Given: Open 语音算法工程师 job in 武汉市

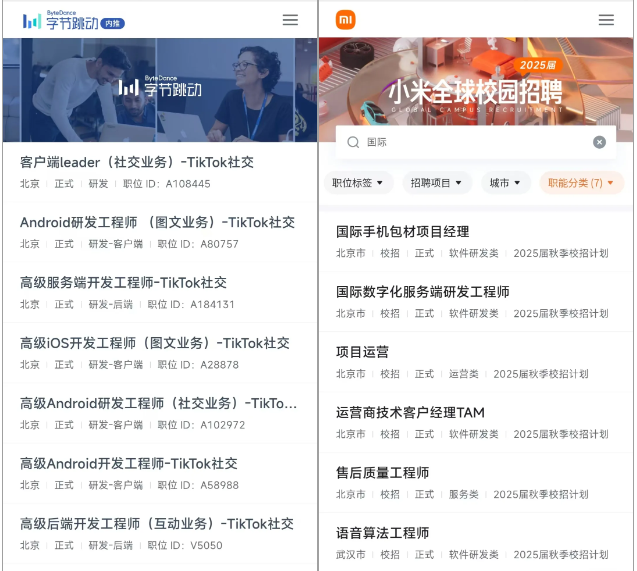Looking at the screenshot, I should pyautogui.click(x=476, y=543).
